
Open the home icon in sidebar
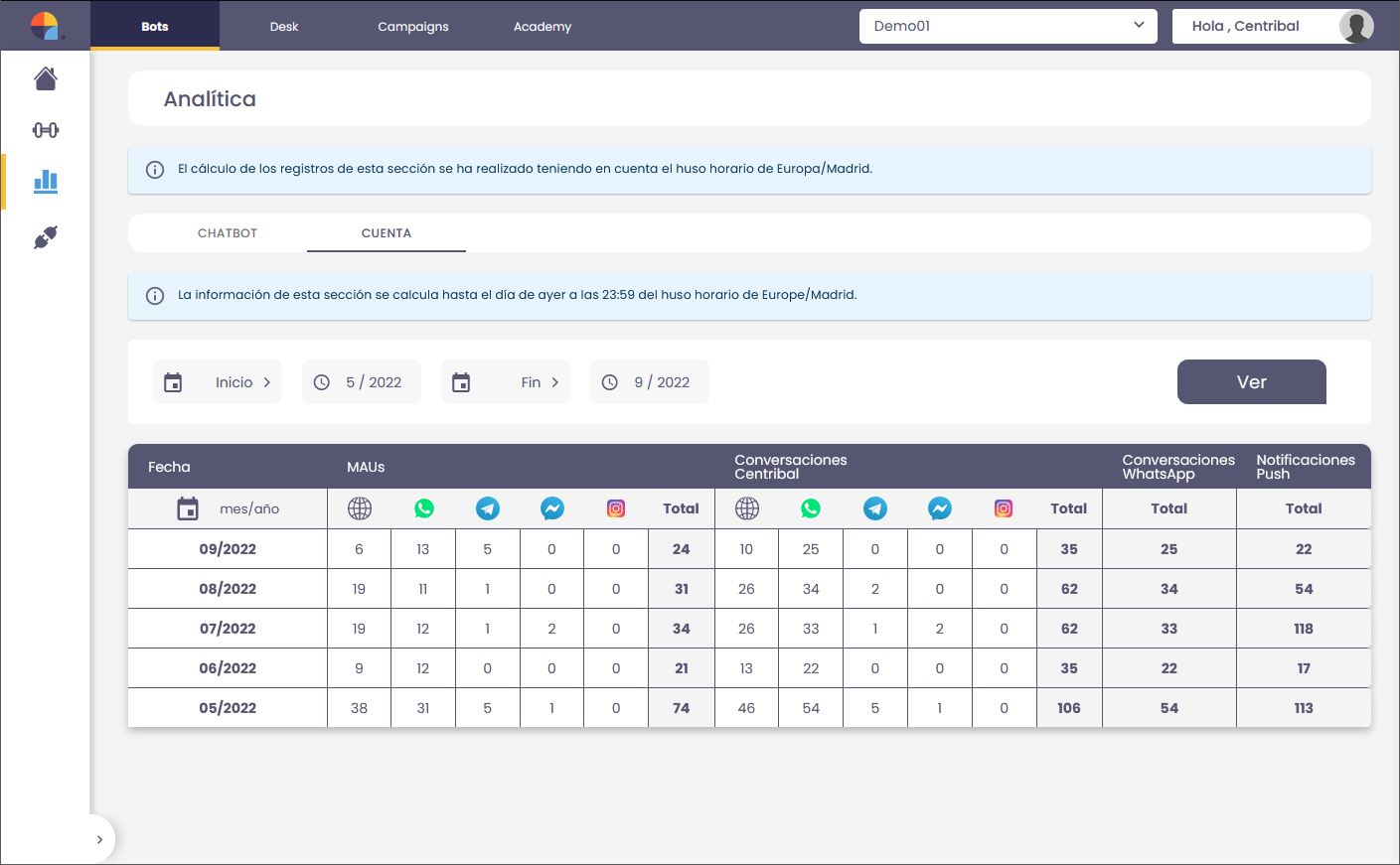(46, 78)
